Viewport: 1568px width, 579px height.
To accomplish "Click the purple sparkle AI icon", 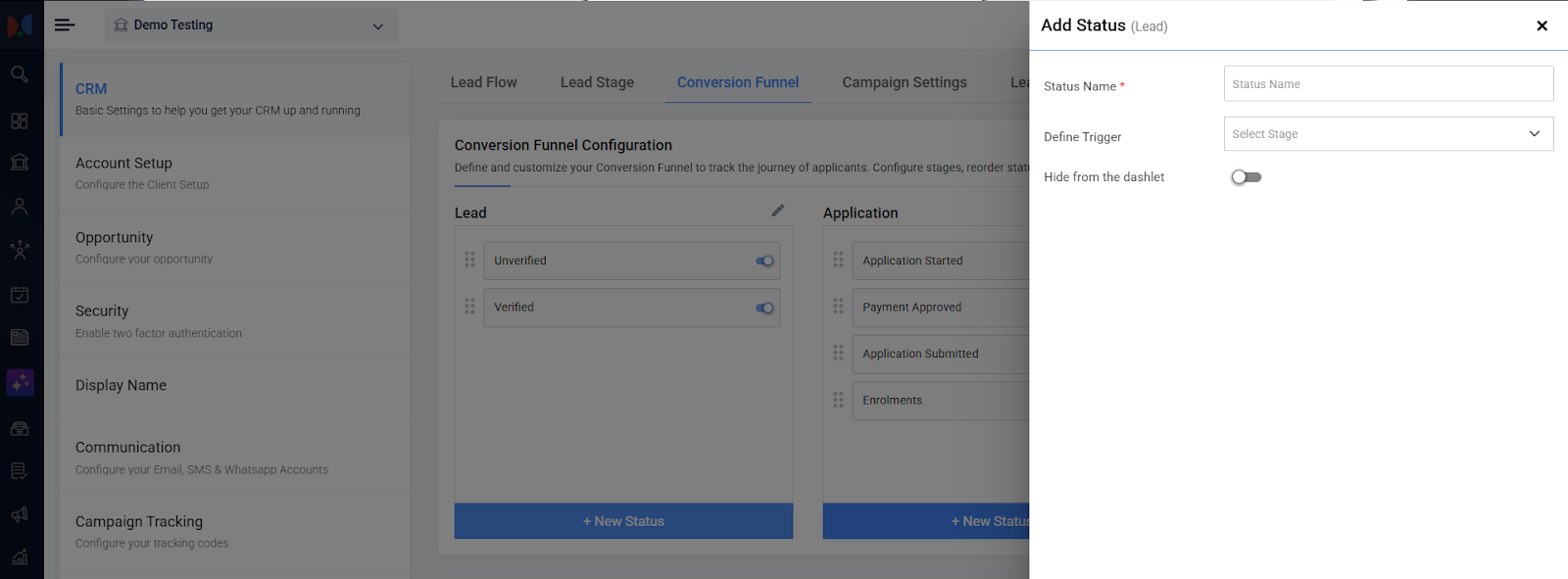I will pyautogui.click(x=20, y=382).
